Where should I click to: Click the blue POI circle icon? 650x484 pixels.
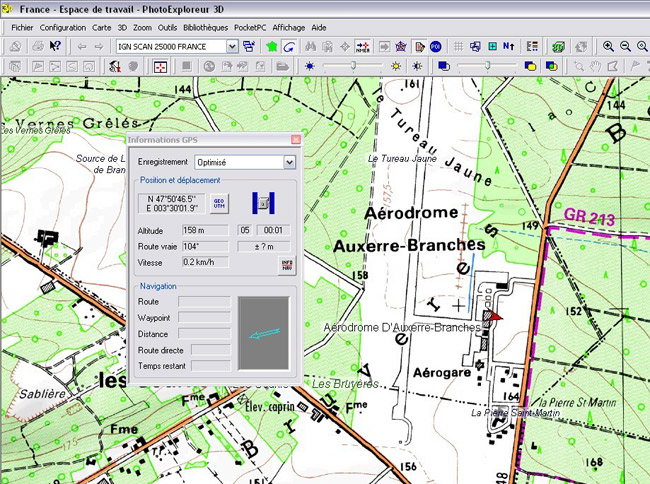(435, 46)
